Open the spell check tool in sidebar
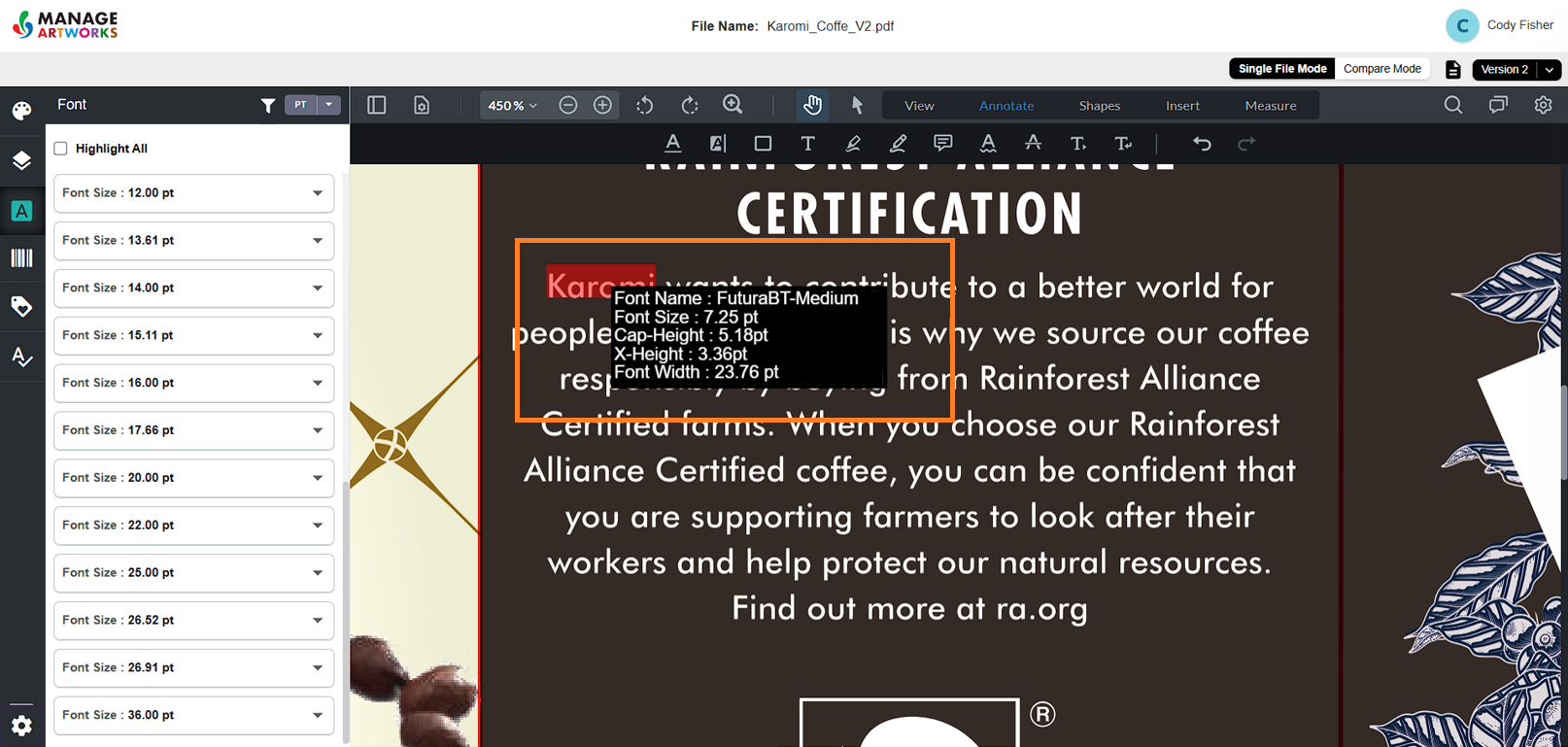1568x747 pixels. point(21,357)
